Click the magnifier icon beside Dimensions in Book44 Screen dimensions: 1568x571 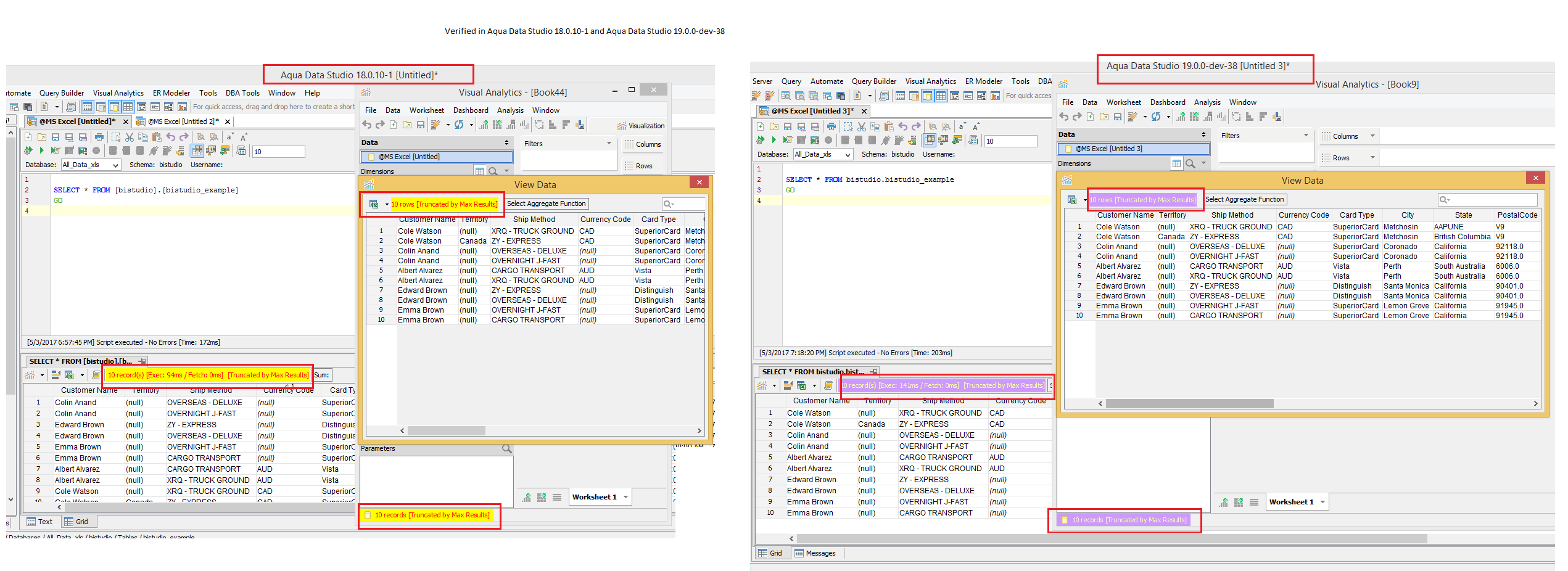(x=493, y=171)
